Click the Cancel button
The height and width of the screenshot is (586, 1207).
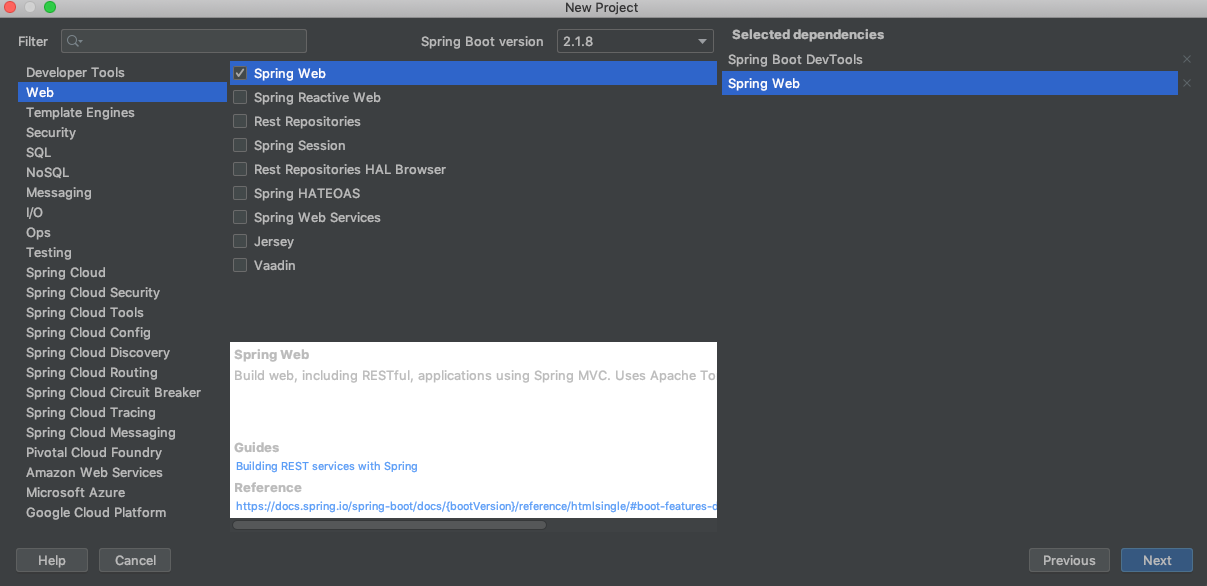pyautogui.click(x=136, y=560)
